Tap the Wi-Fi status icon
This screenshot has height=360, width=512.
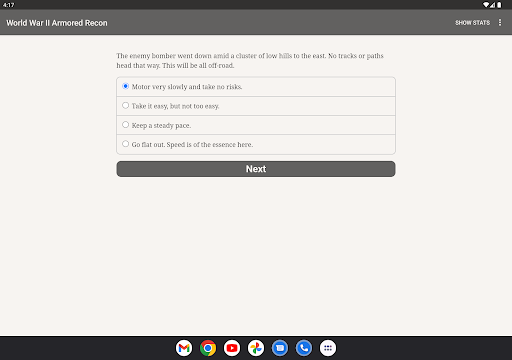tap(486, 5)
